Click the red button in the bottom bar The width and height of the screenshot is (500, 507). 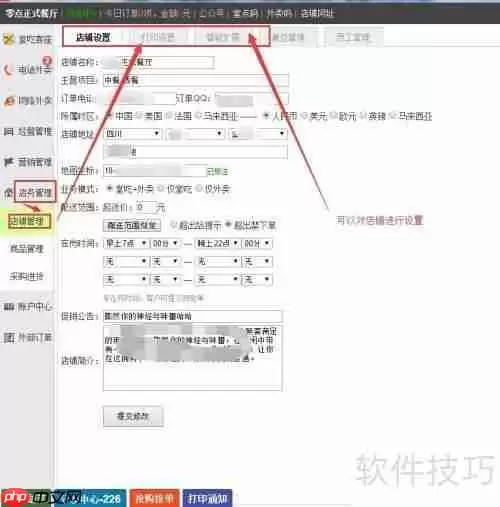pos(154,498)
